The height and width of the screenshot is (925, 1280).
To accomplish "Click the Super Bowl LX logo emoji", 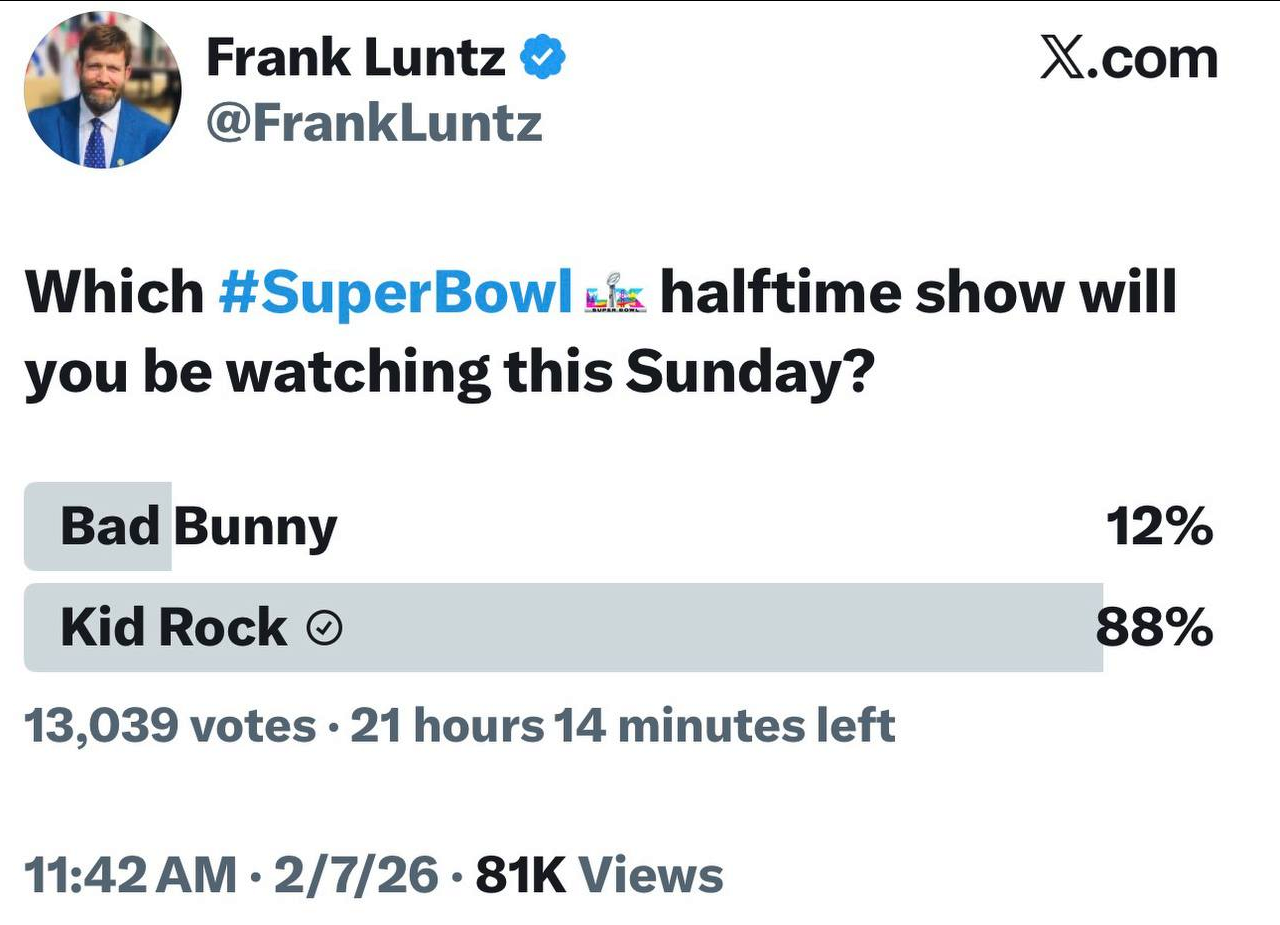I will (x=615, y=293).
